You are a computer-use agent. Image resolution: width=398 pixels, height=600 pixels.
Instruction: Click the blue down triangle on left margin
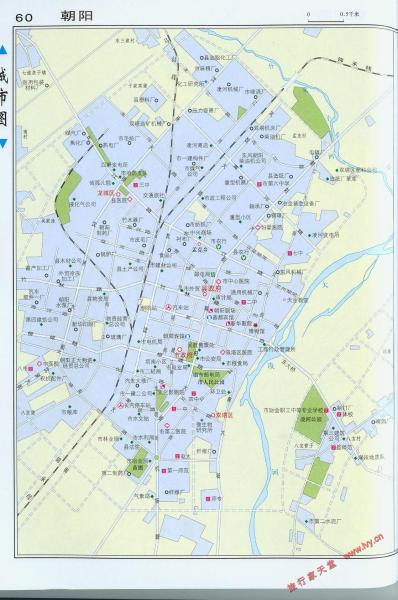3,143
